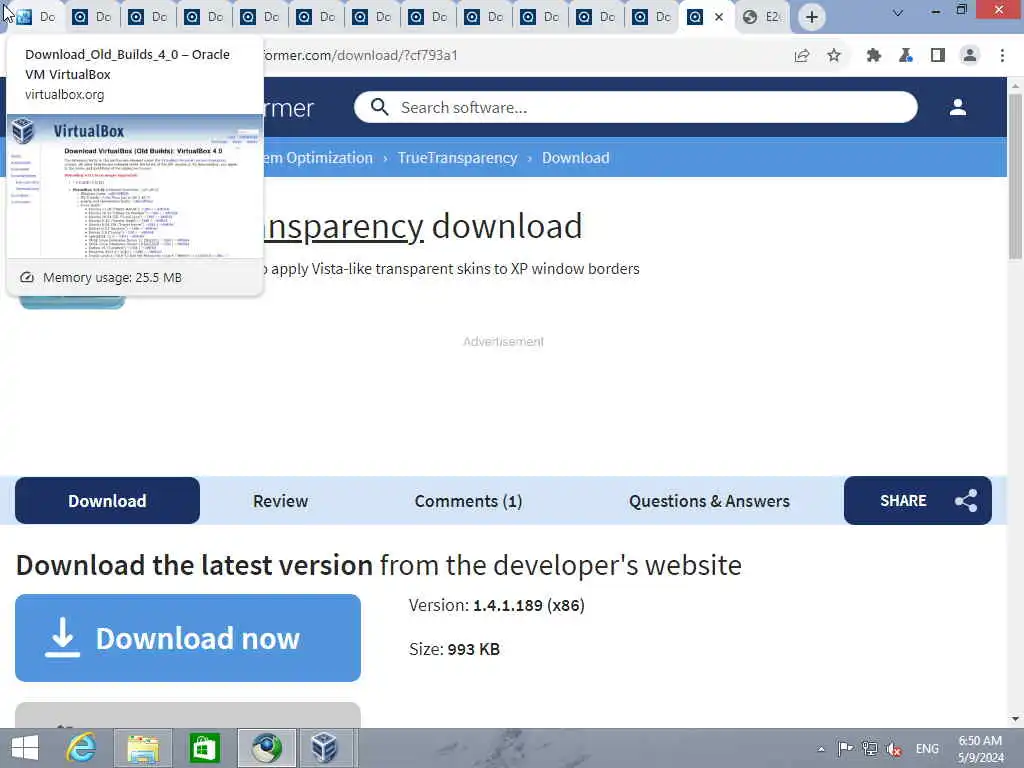Viewport: 1024px width, 768px height.
Task: Click the page vertical scrollbar thumb
Action: [x=1015, y=176]
